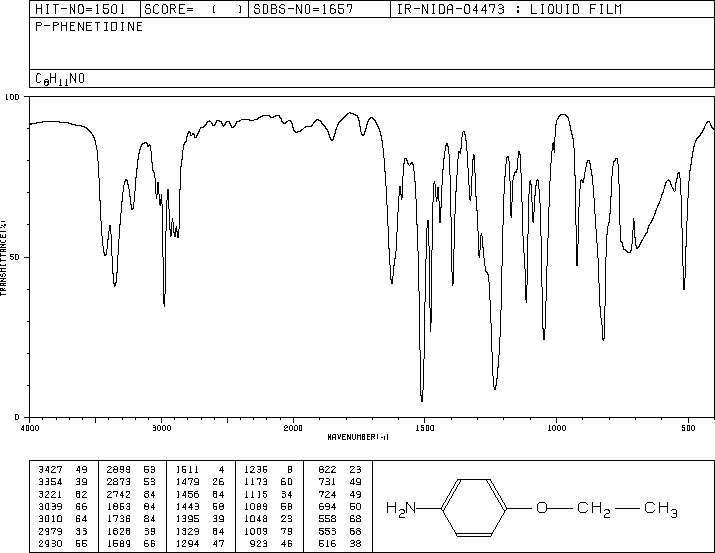Click the WAVENUMBER axis label
The image size is (715, 553).
[357, 437]
